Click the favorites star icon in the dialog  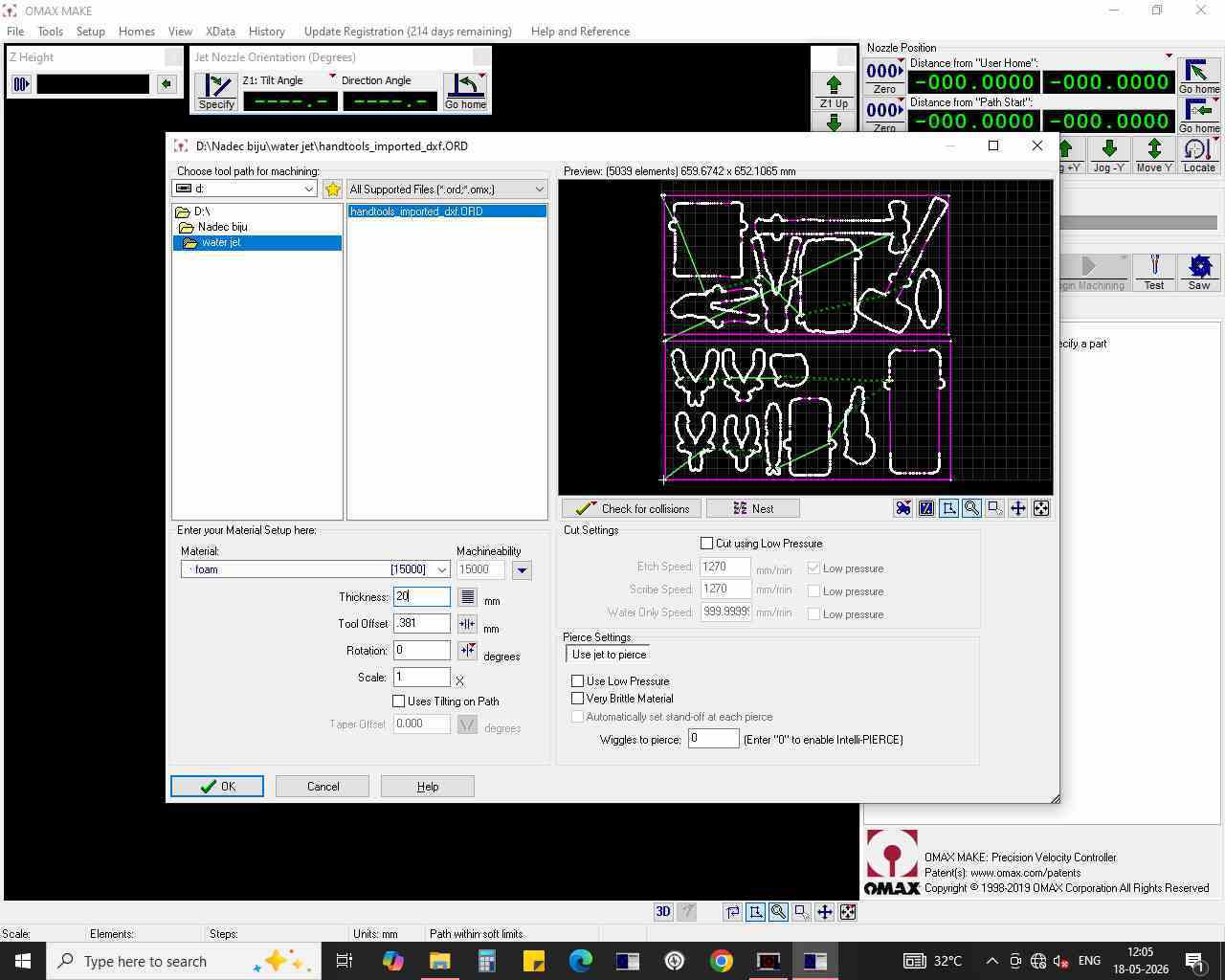[x=332, y=189]
